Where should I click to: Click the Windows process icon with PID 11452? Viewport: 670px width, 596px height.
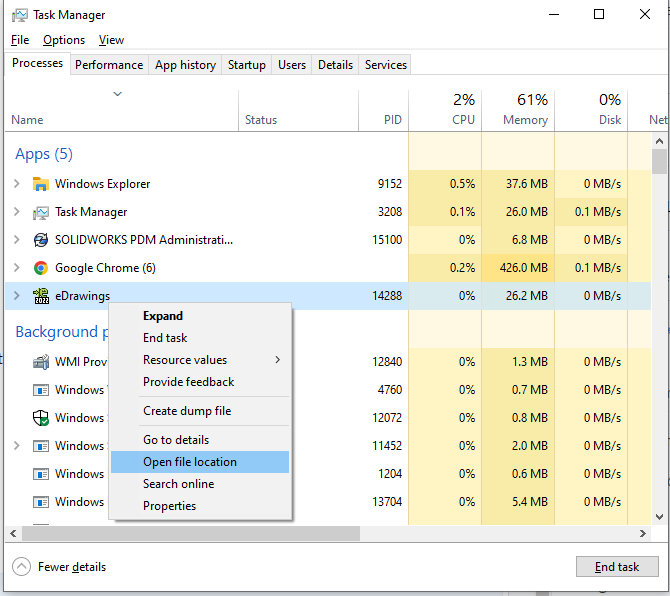[x=41, y=446]
